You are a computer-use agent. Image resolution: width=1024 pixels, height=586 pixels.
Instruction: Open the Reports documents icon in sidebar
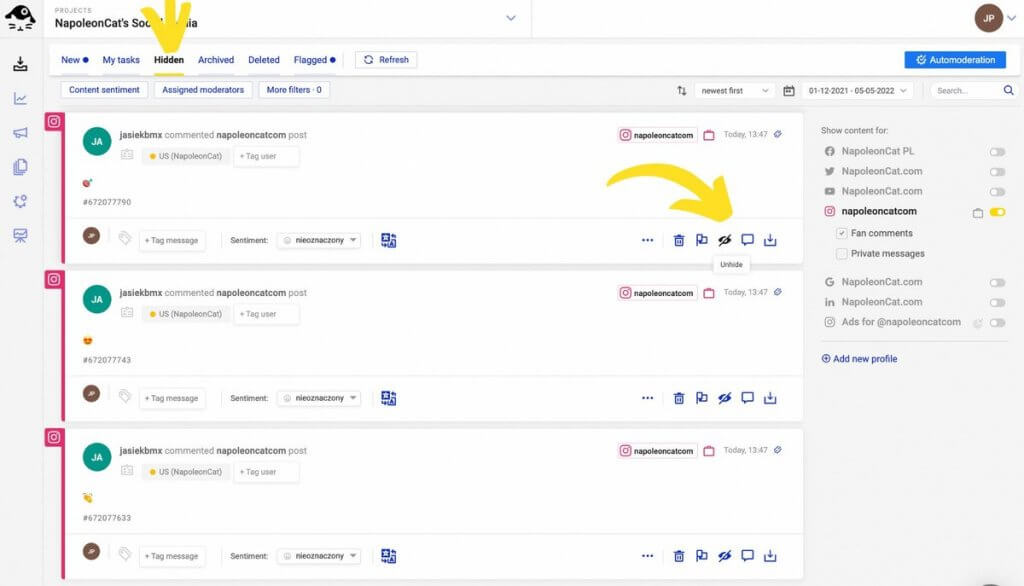[20, 167]
